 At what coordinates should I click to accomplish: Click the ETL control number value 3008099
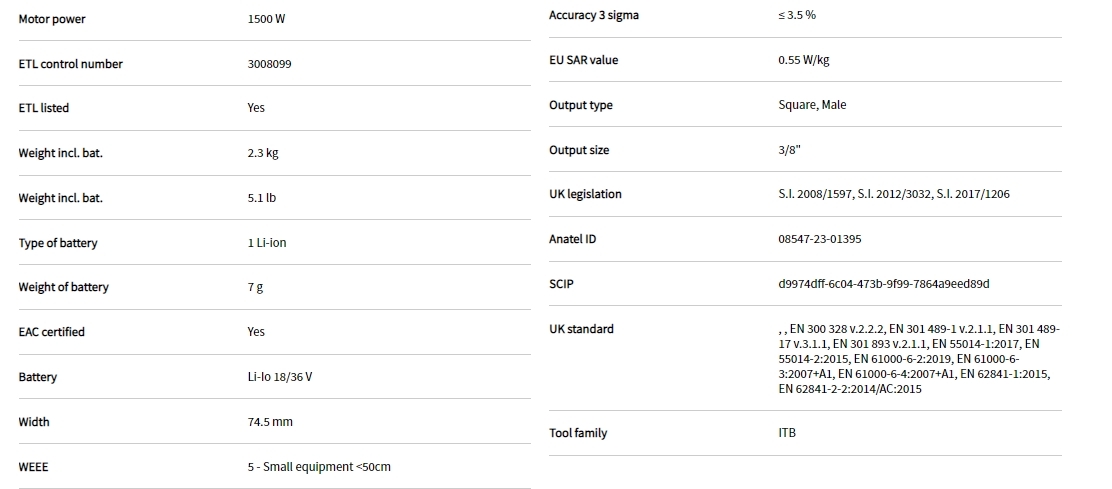pyautogui.click(x=269, y=64)
